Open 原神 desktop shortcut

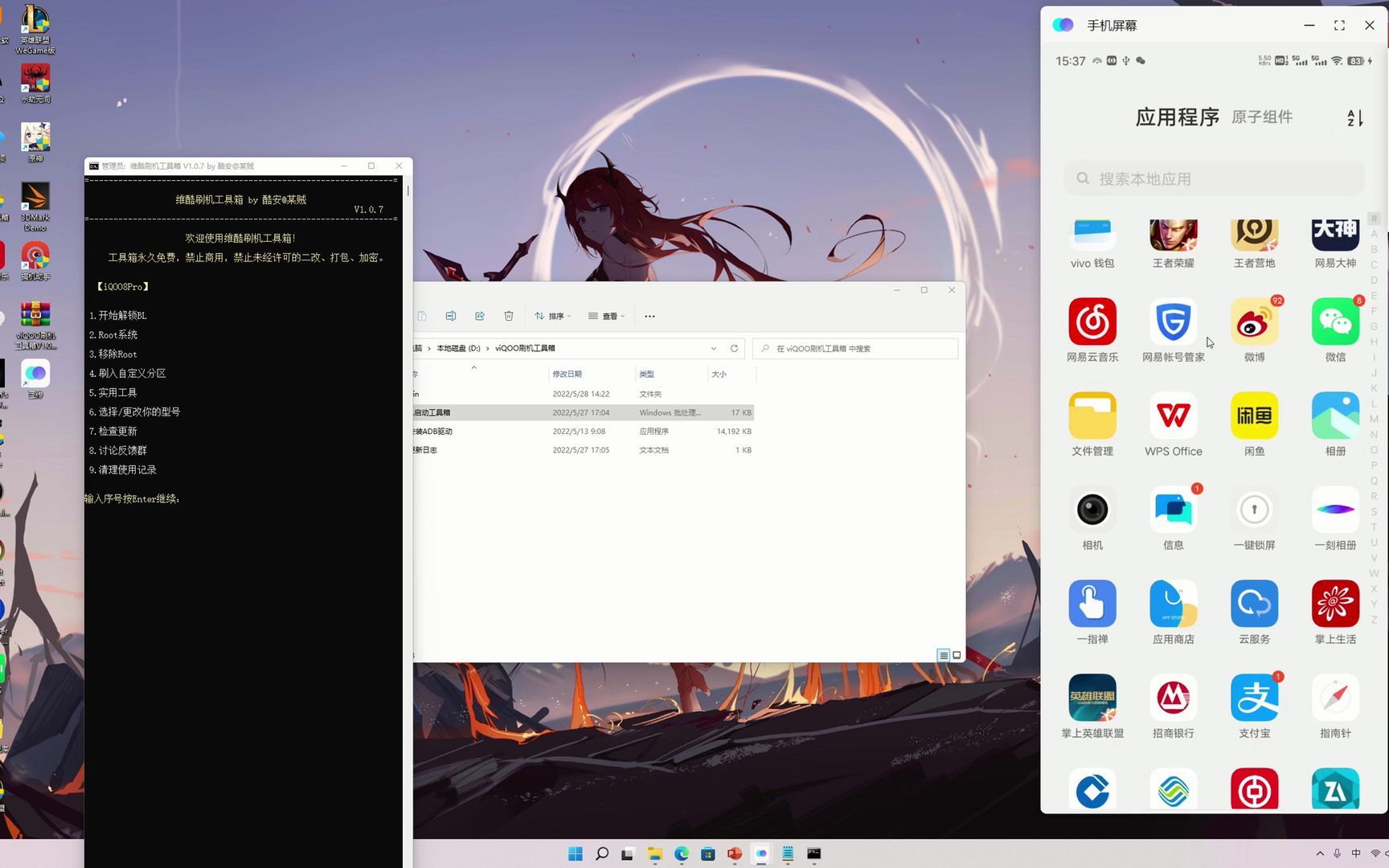point(35,142)
